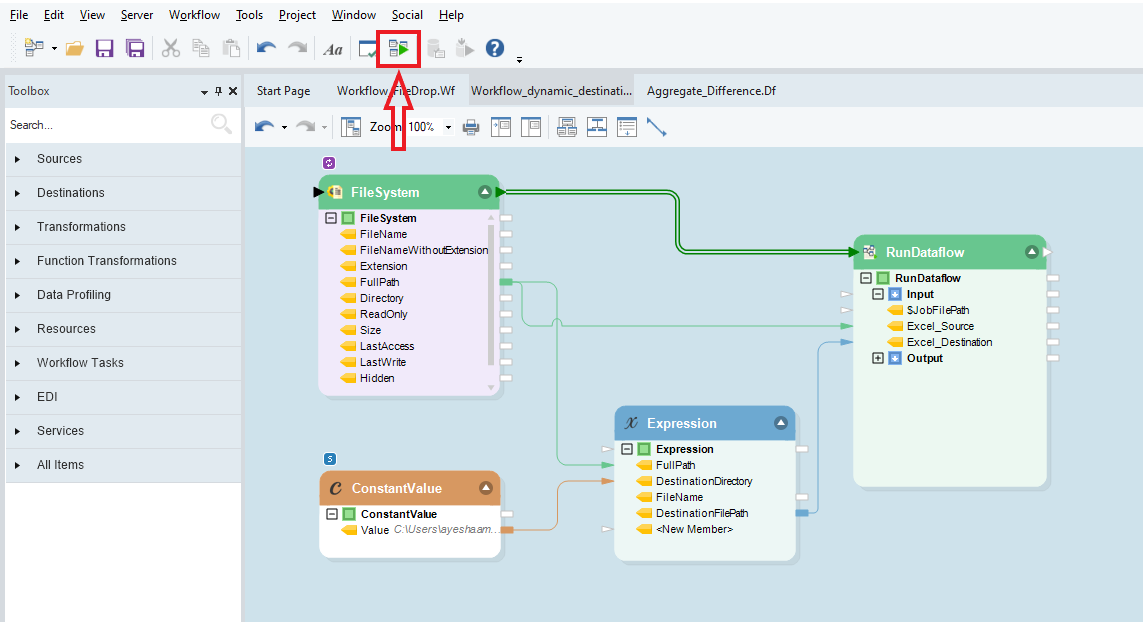
Task: Click the Save All toolbar icon
Action: point(135,48)
